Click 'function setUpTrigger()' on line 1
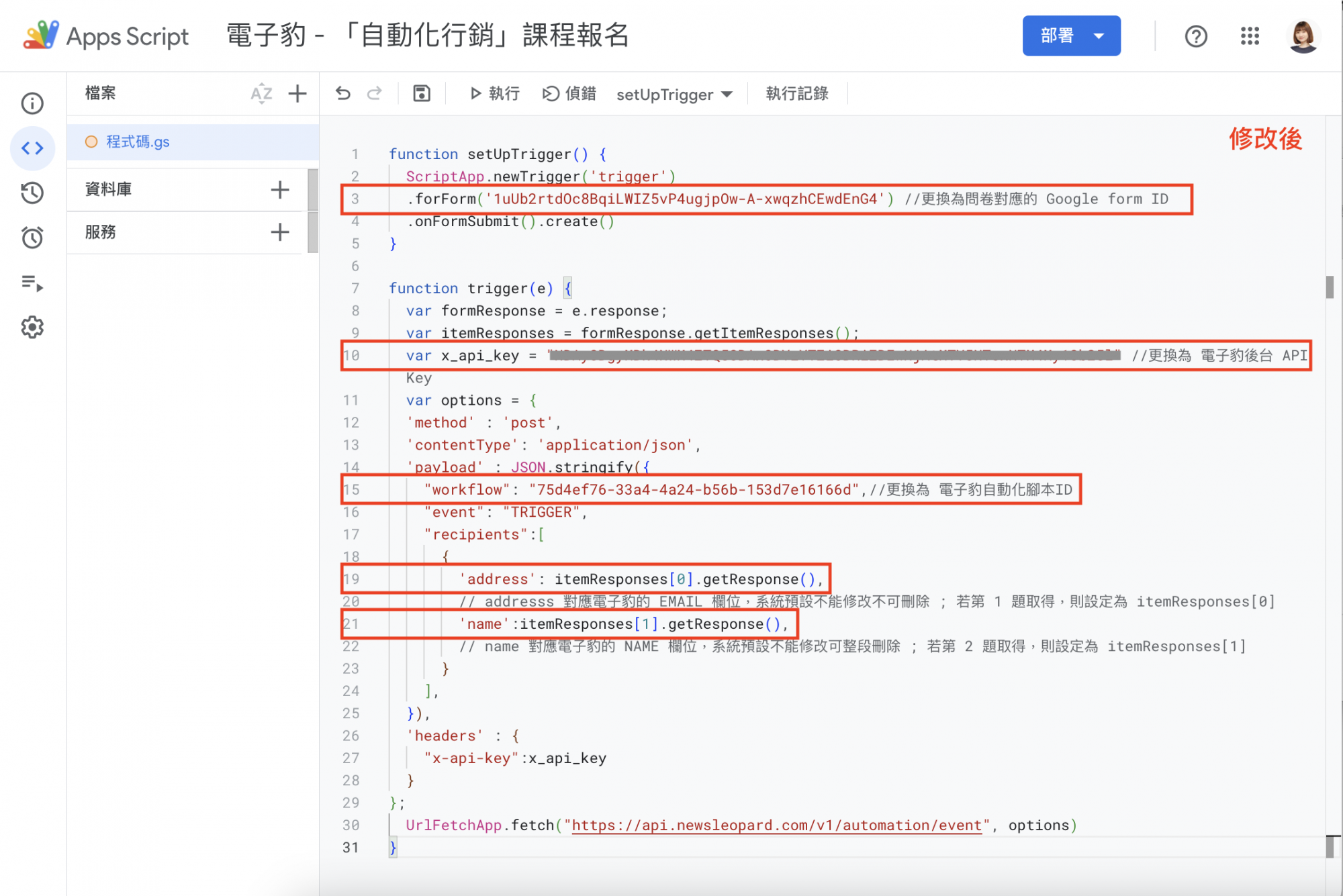 click(x=489, y=154)
